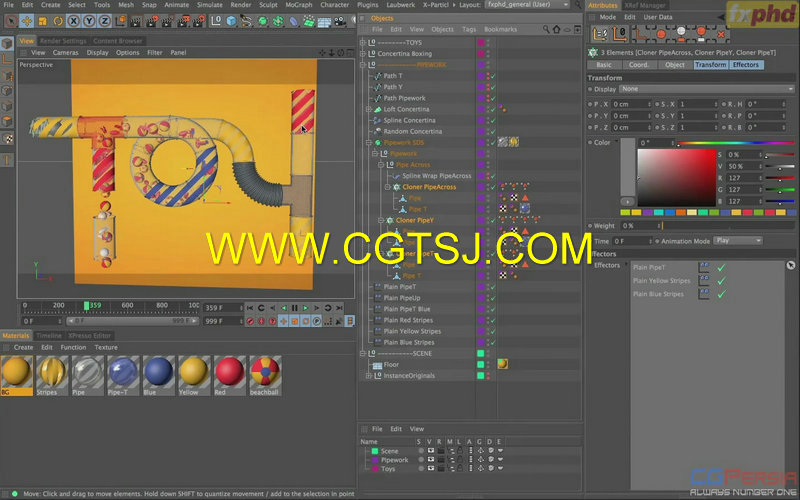Screen dimensions: 800x500
Task: Switch to Timeline tab
Action: (49, 336)
